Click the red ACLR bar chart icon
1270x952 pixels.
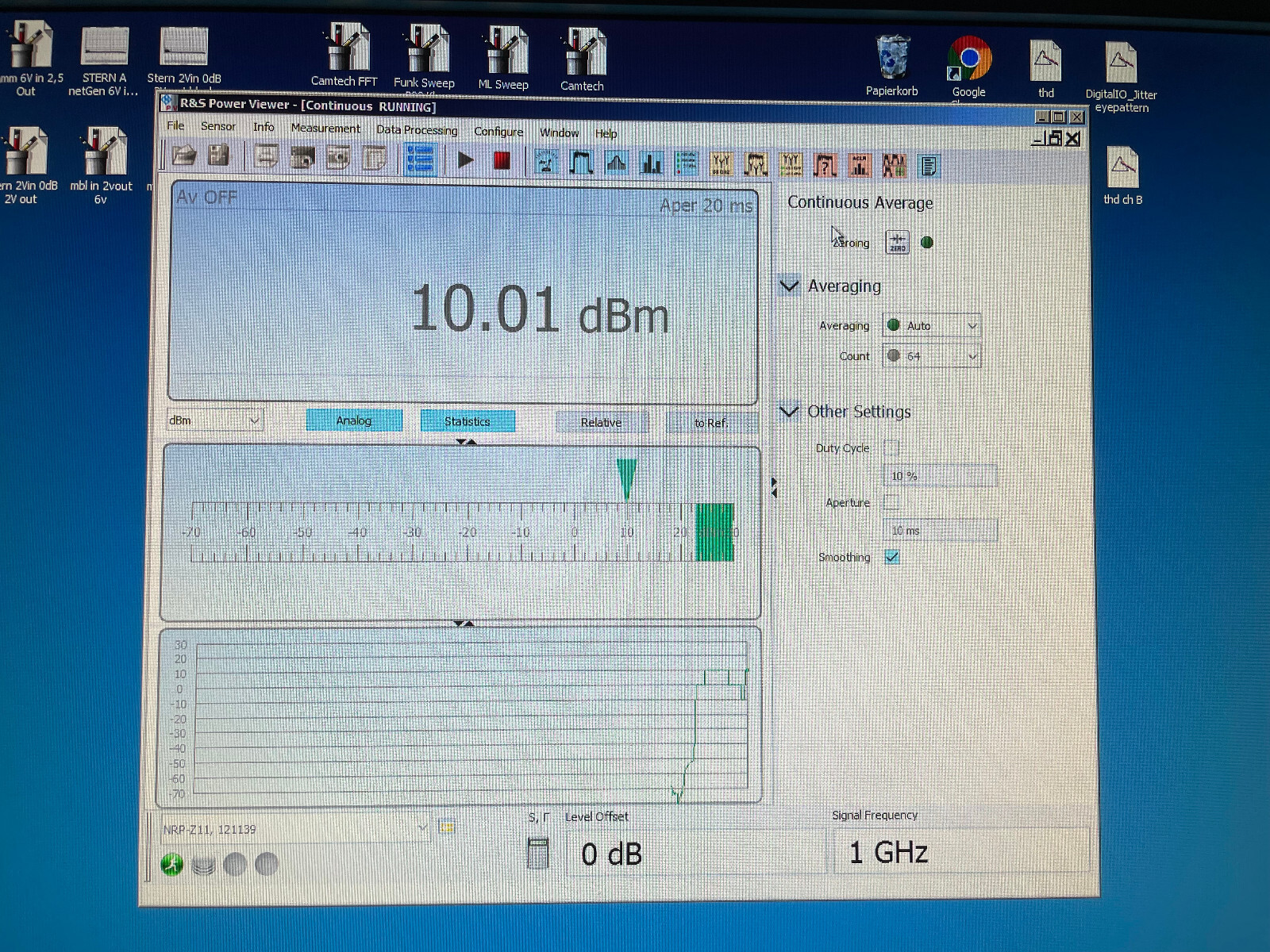(860, 165)
